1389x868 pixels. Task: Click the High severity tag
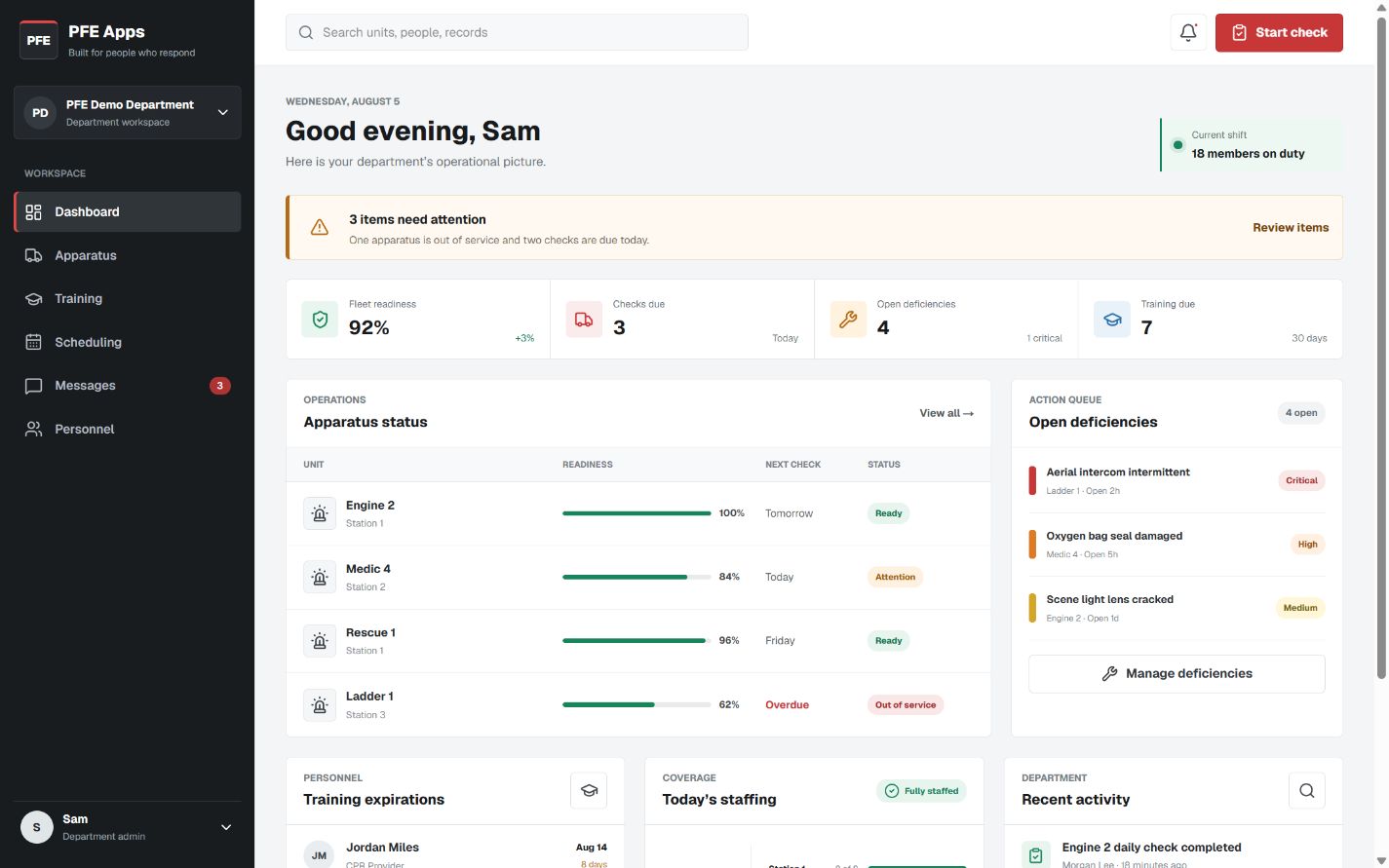point(1307,545)
